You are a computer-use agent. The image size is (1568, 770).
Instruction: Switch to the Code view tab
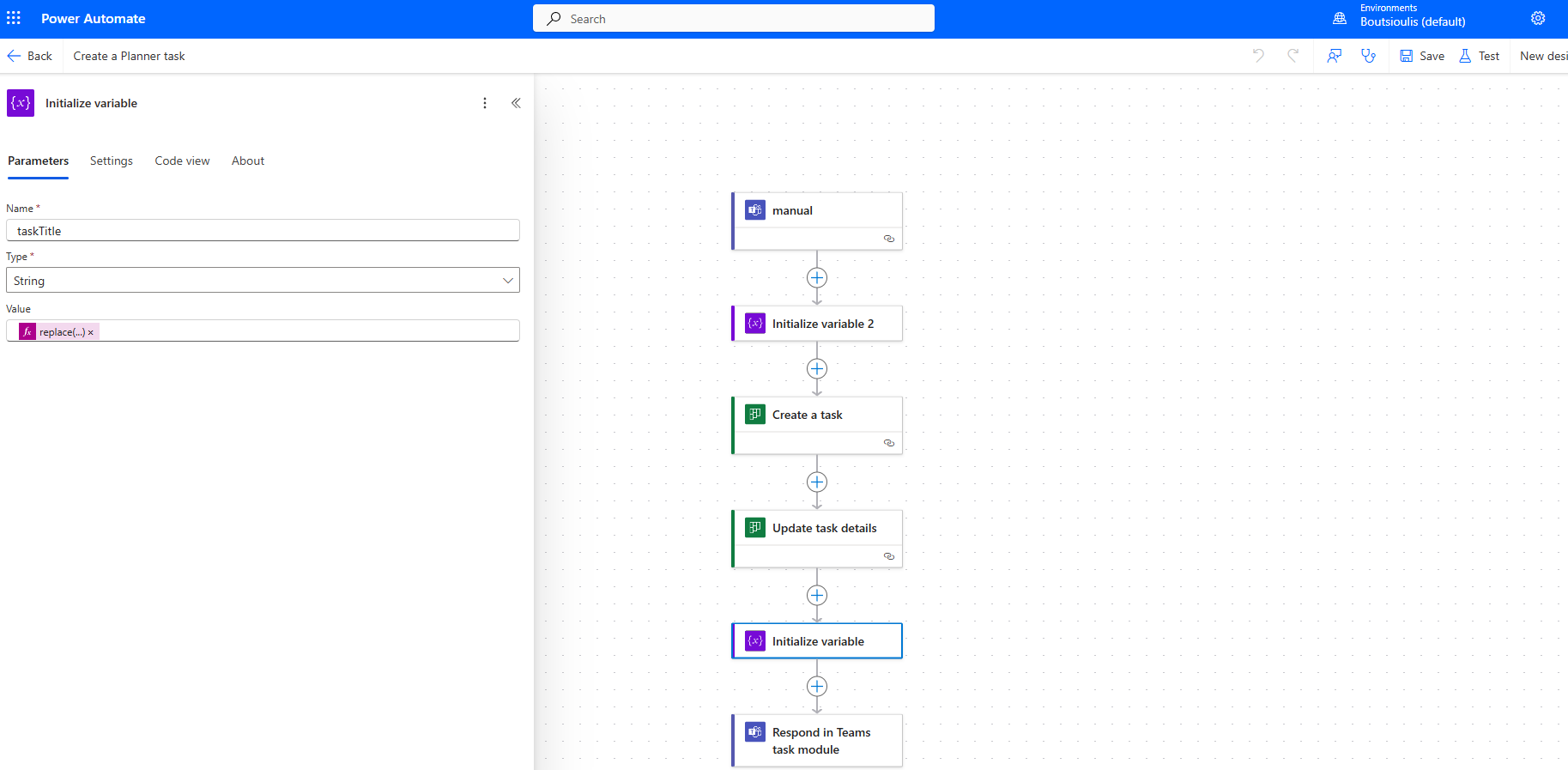coord(182,161)
